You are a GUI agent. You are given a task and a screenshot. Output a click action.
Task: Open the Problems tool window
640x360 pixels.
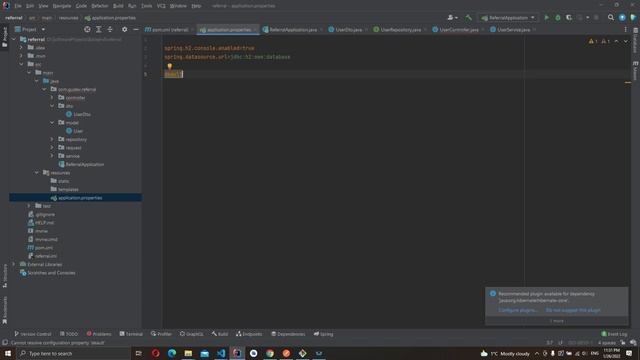tap(99, 334)
